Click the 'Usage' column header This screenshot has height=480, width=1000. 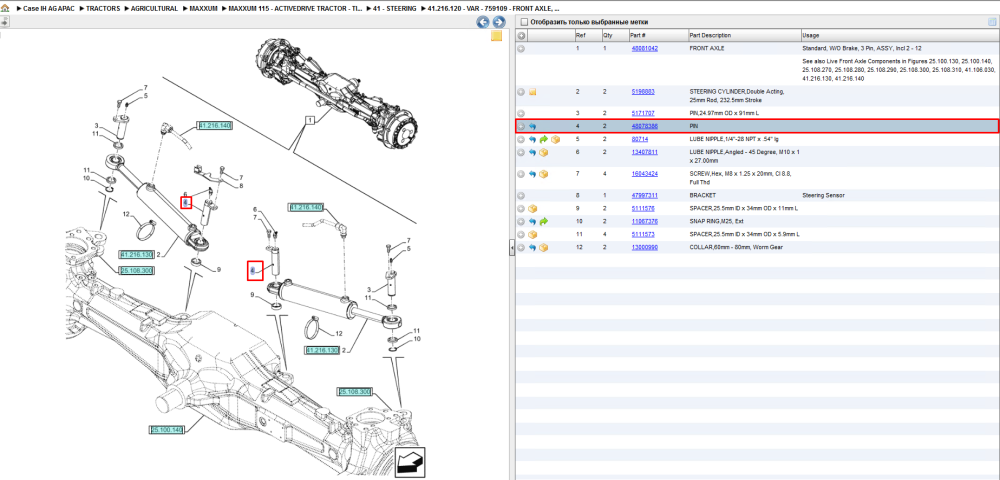pyautogui.click(x=899, y=36)
